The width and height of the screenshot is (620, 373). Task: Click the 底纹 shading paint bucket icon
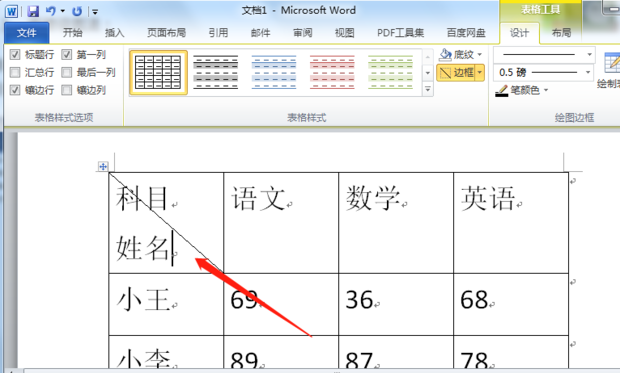pyautogui.click(x=446, y=54)
